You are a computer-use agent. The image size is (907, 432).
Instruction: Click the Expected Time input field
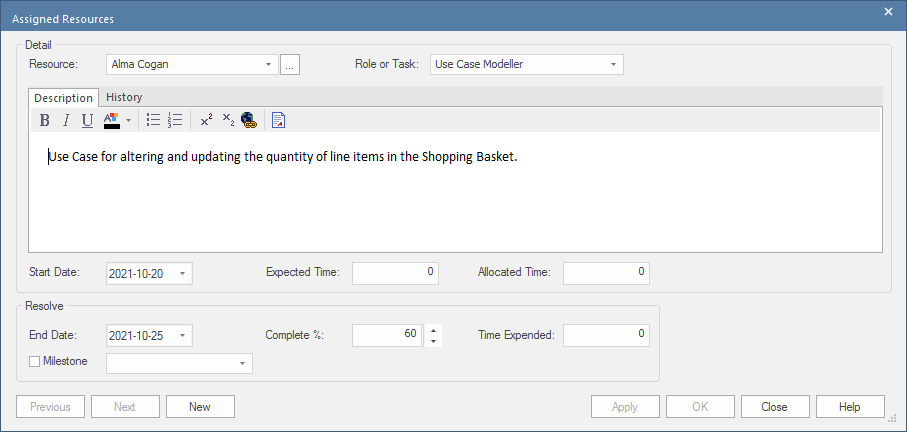(x=394, y=272)
